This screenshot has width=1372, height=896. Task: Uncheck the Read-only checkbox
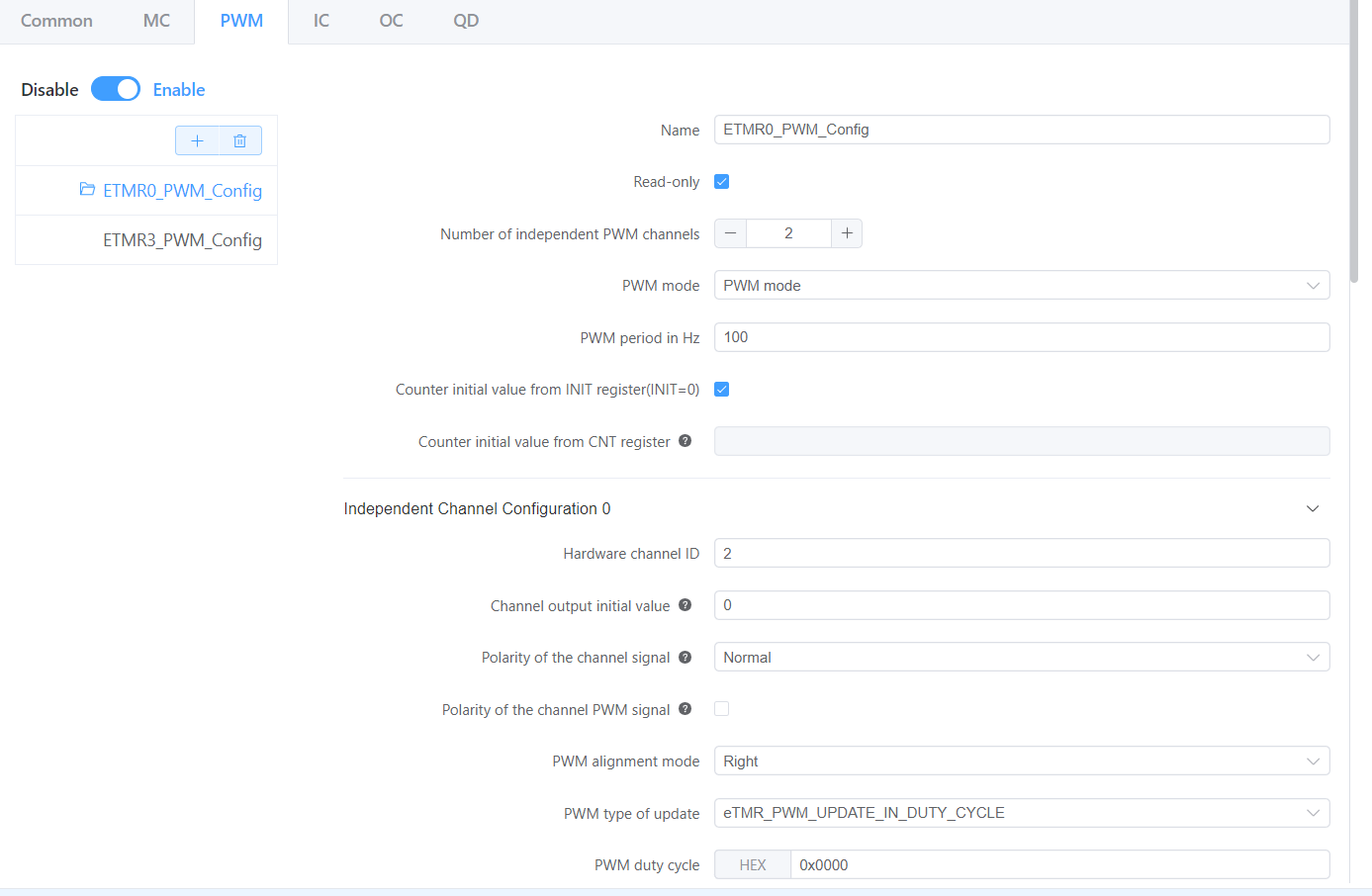click(722, 182)
